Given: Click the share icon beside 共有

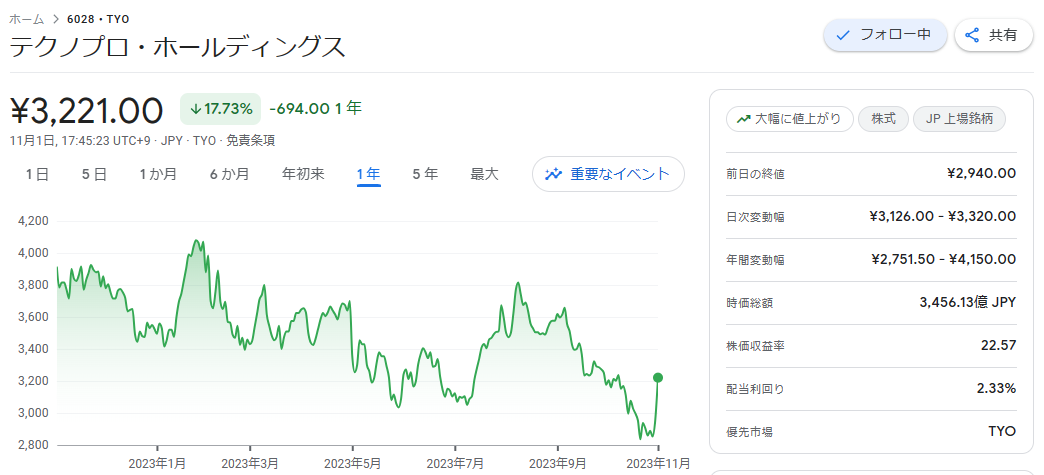Looking at the screenshot, I should pyautogui.click(x=972, y=35).
